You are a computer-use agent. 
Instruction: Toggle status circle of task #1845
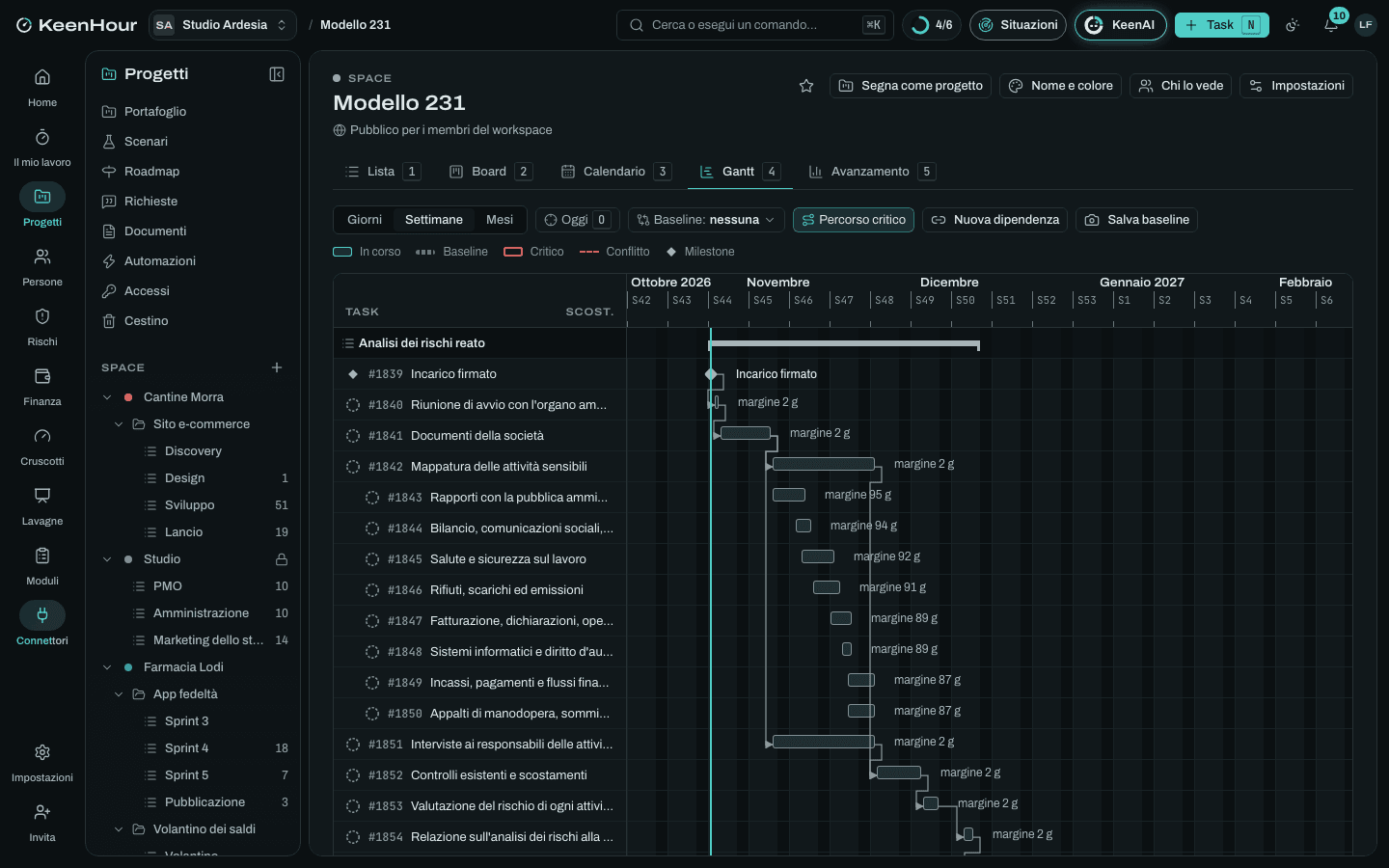[x=372, y=559]
